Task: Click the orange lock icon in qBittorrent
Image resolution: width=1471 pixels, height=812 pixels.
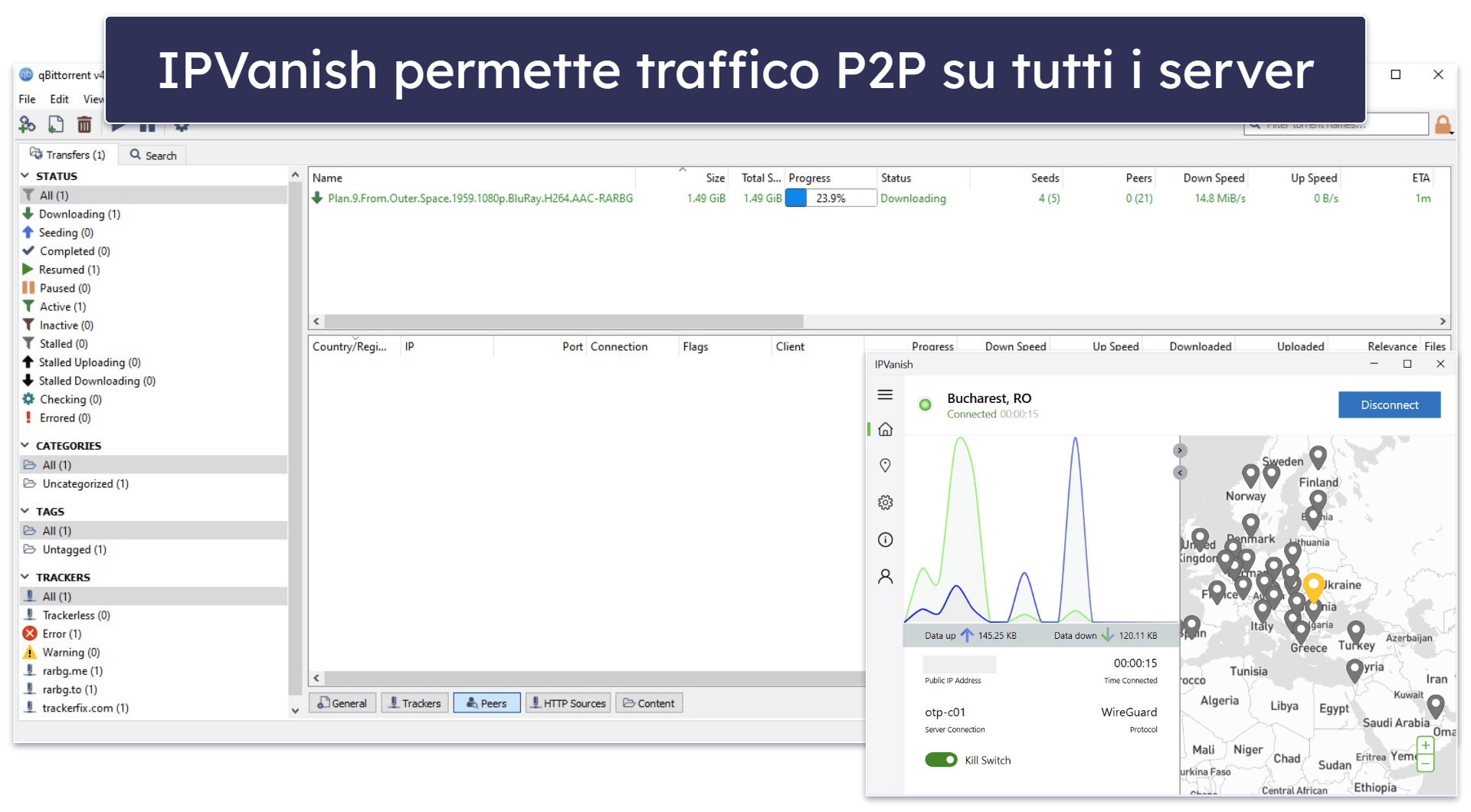Action: click(x=1443, y=125)
